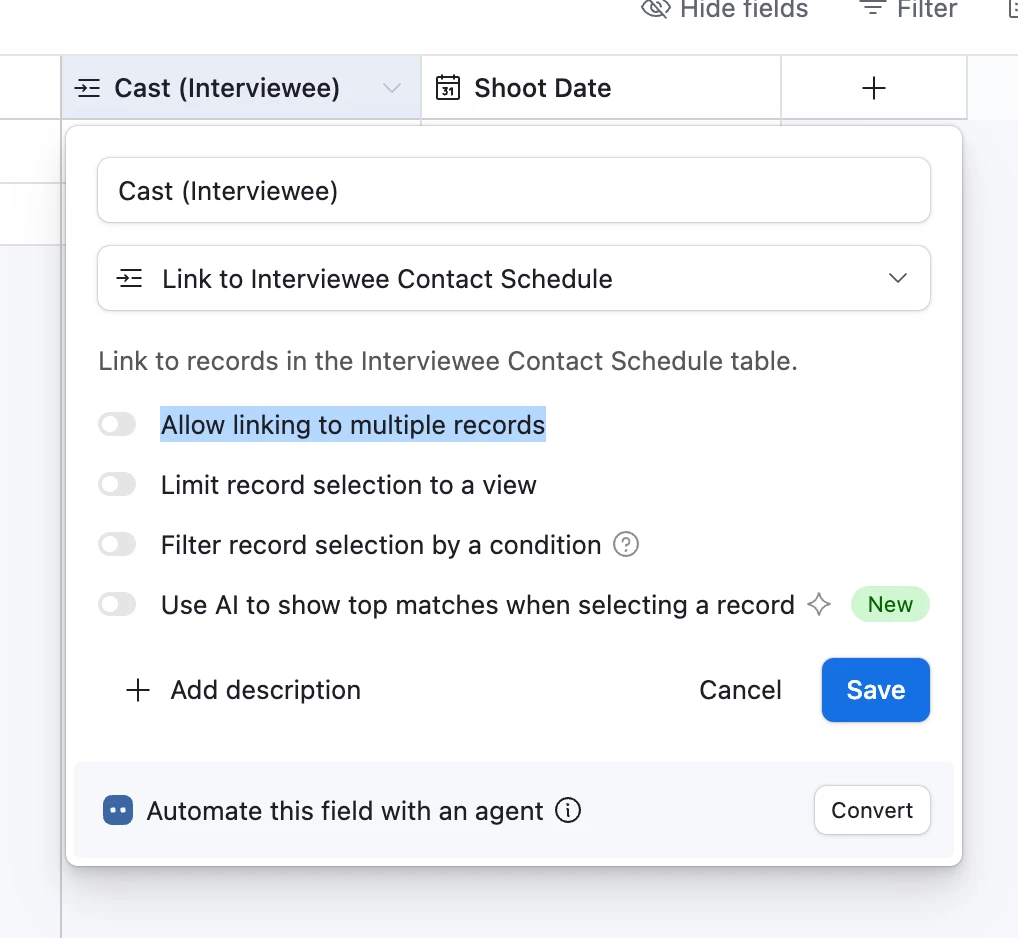The image size is (1018, 938).
Task: Turn on Filter record selection by a condition
Action: (x=117, y=545)
